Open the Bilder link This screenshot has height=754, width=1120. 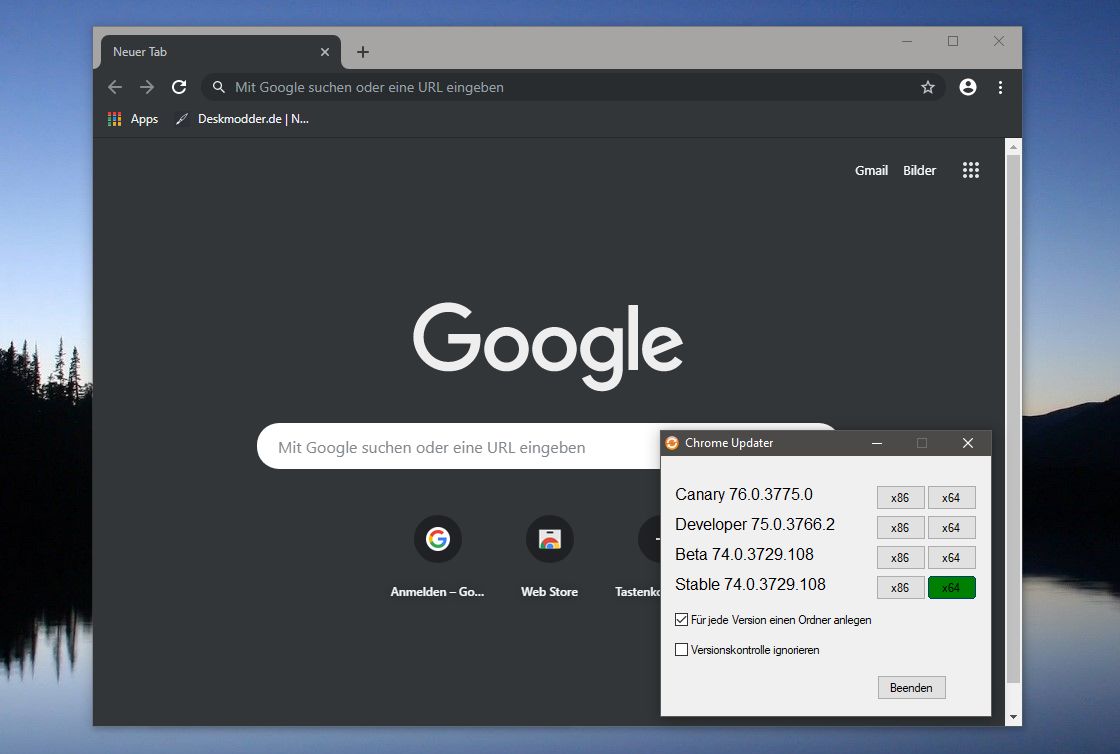(919, 171)
